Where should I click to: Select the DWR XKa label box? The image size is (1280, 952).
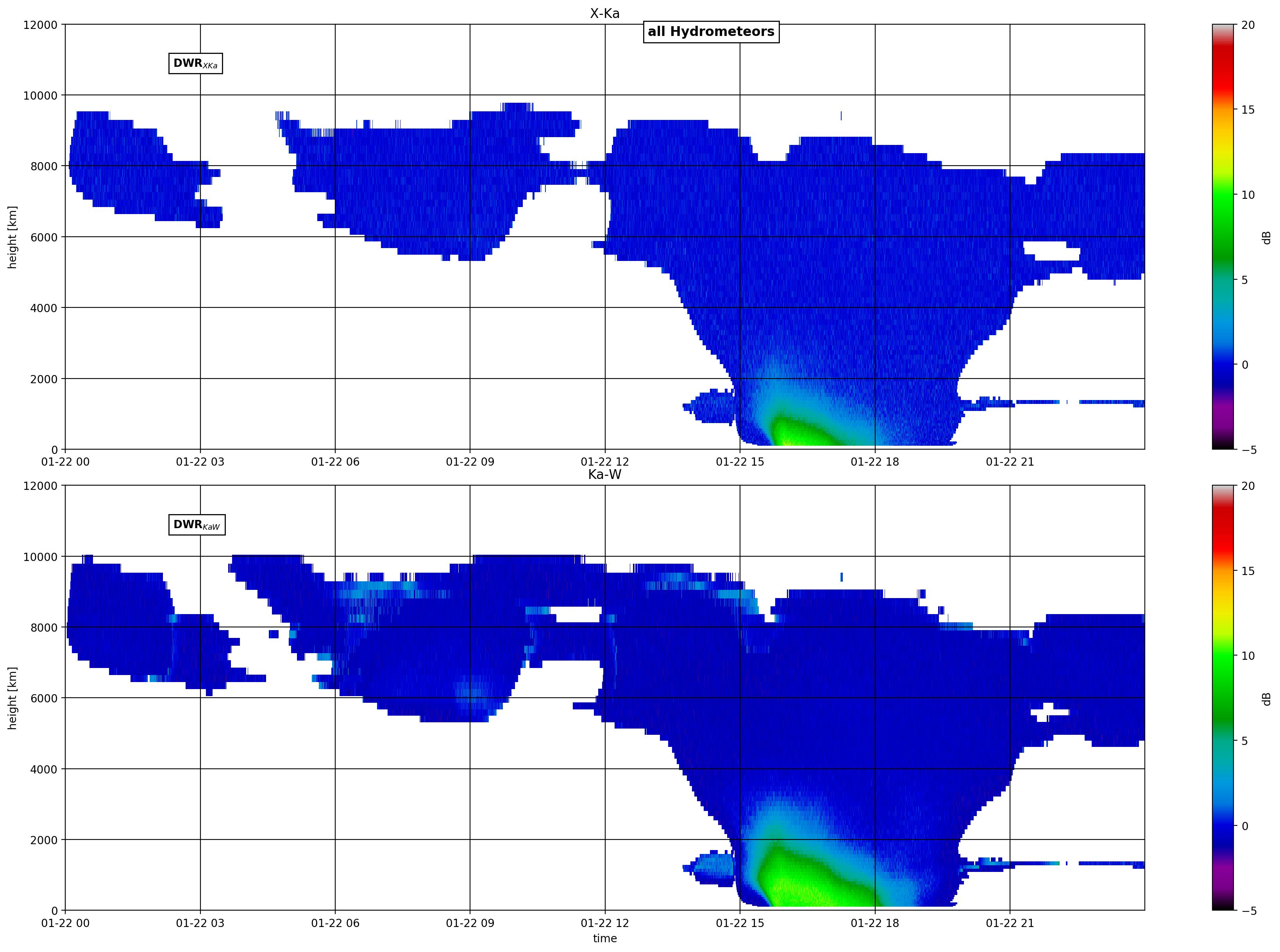point(195,63)
